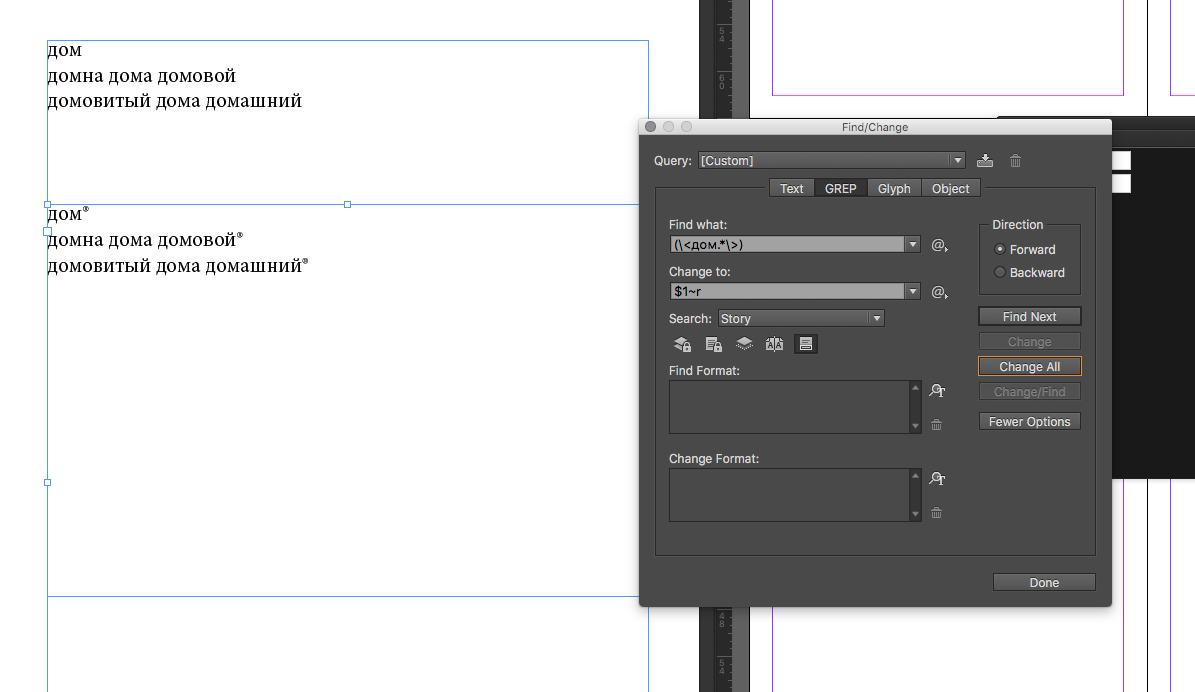The image size is (1195, 692).
Task: Open the Query dropdown showing [Custom]
Action: pyautogui.click(x=831, y=161)
